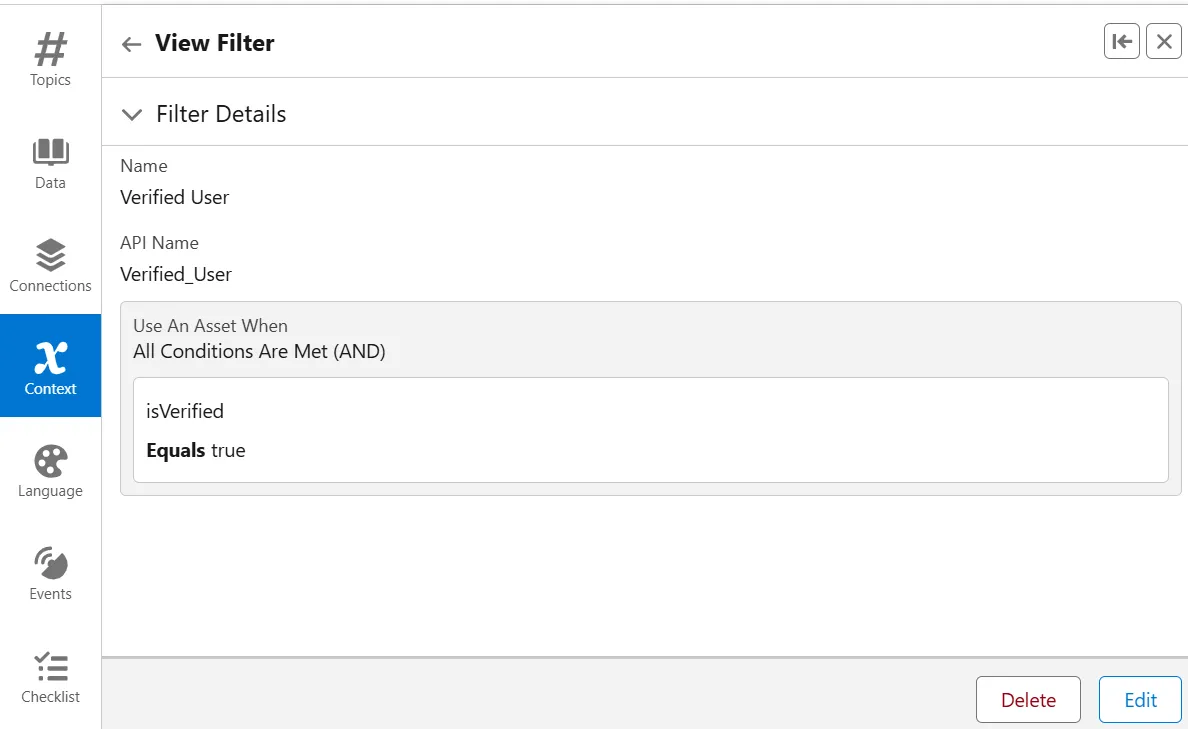The image size is (1188, 729).
Task: Click the View Filter panel title
Action: [215, 43]
